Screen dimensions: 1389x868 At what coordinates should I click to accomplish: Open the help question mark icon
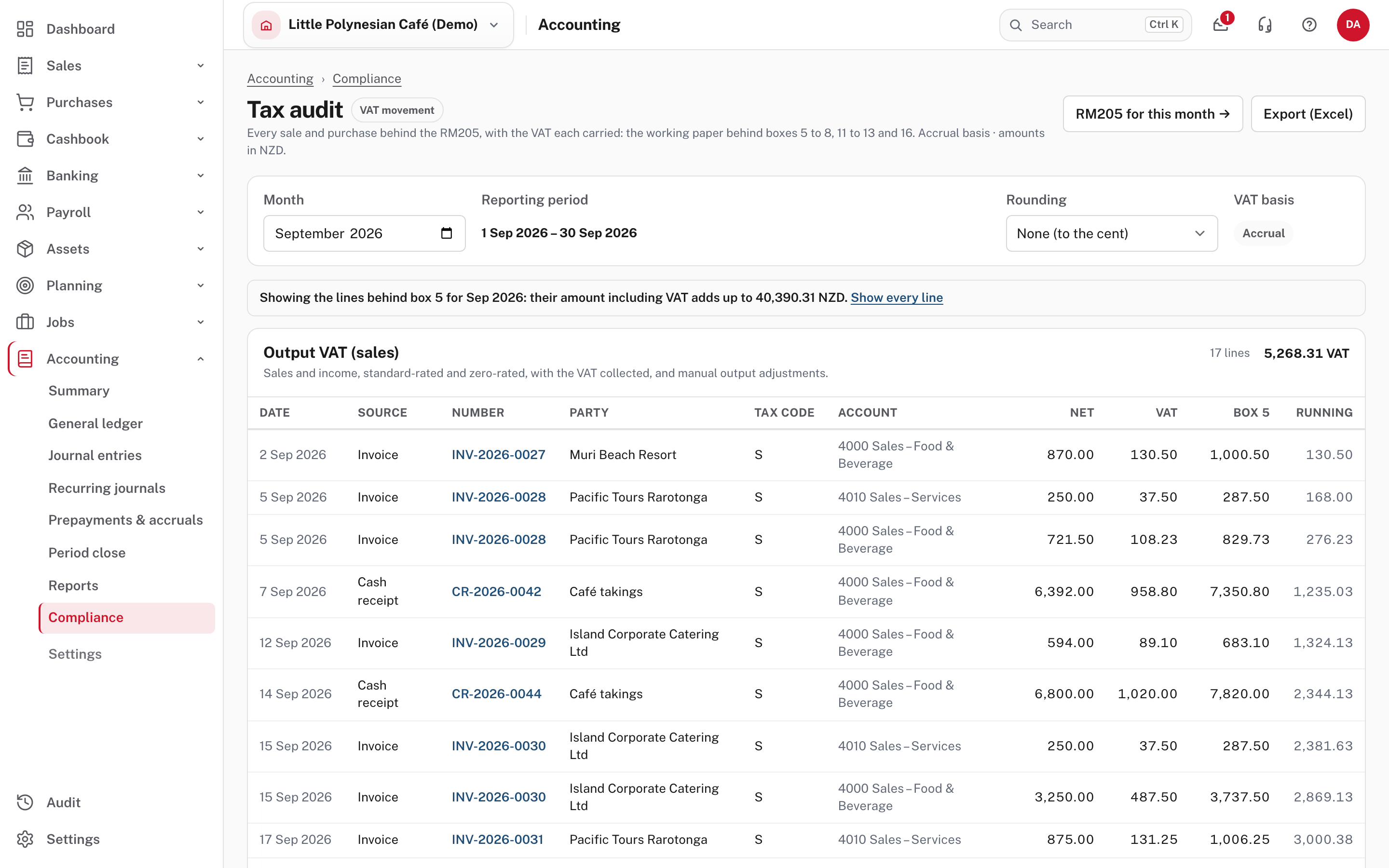click(1308, 25)
